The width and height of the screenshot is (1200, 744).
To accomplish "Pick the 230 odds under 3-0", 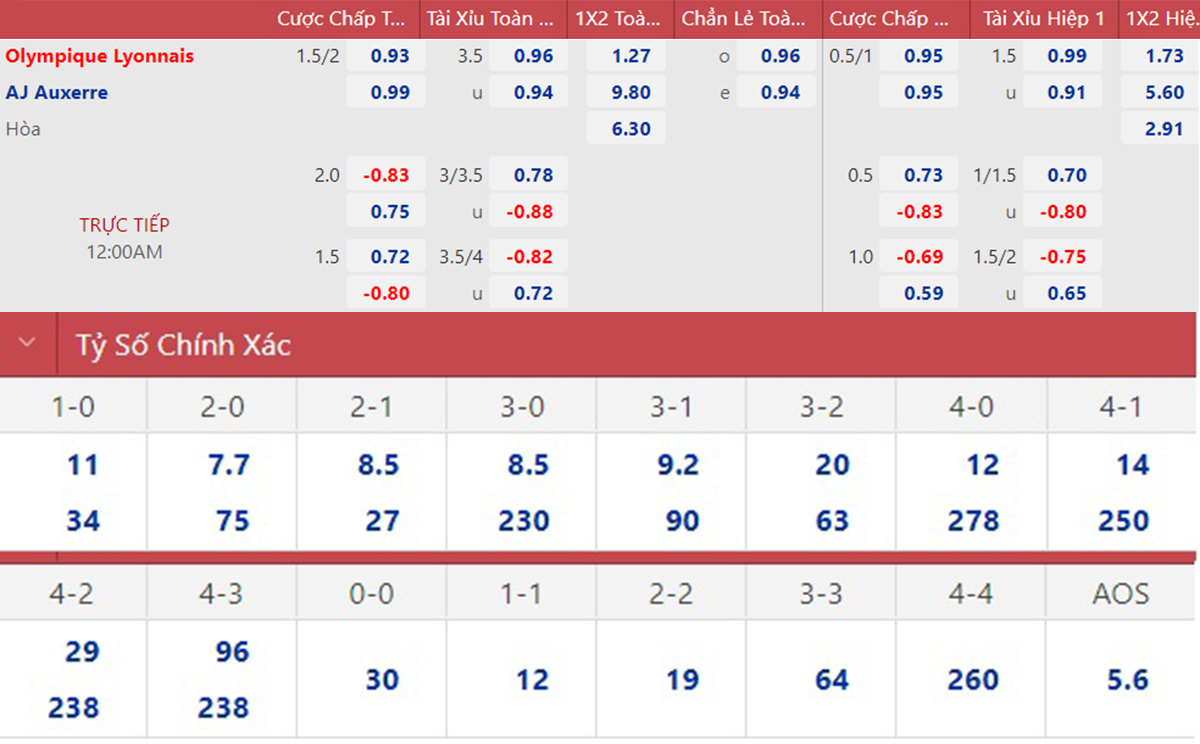I will pyautogui.click(x=524, y=521).
